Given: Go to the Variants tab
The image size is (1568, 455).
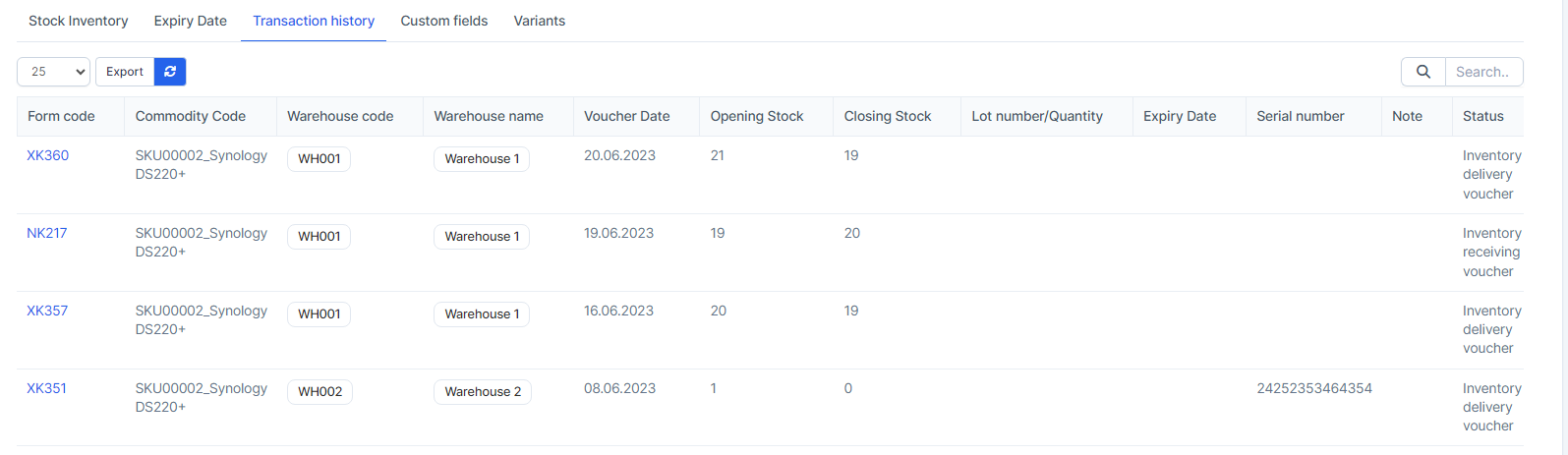Looking at the screenshot, I should coord(540,21).
